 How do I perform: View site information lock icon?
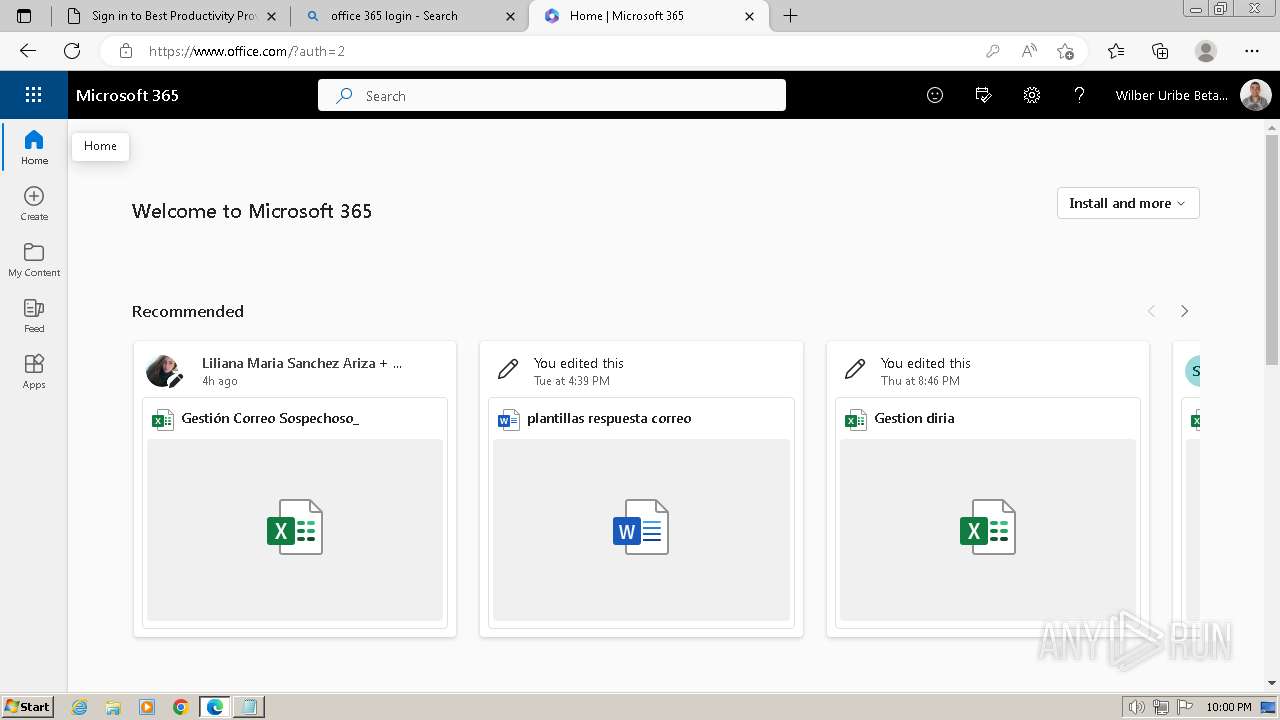(x=125, y=51)
